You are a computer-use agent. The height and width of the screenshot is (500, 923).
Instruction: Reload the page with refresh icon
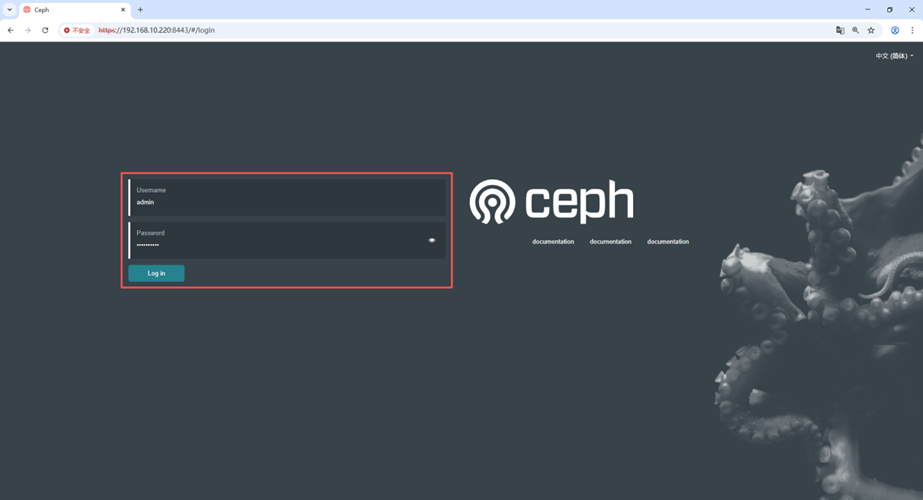[x=45, y=30]
